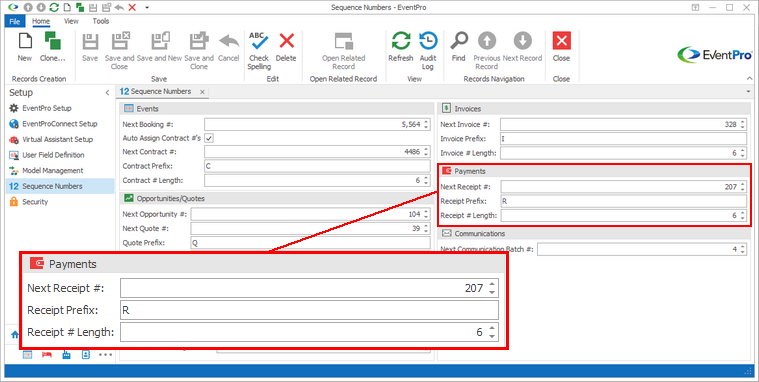
Task: Click quick access toolbar new document icon
Action: coord(67,7)
